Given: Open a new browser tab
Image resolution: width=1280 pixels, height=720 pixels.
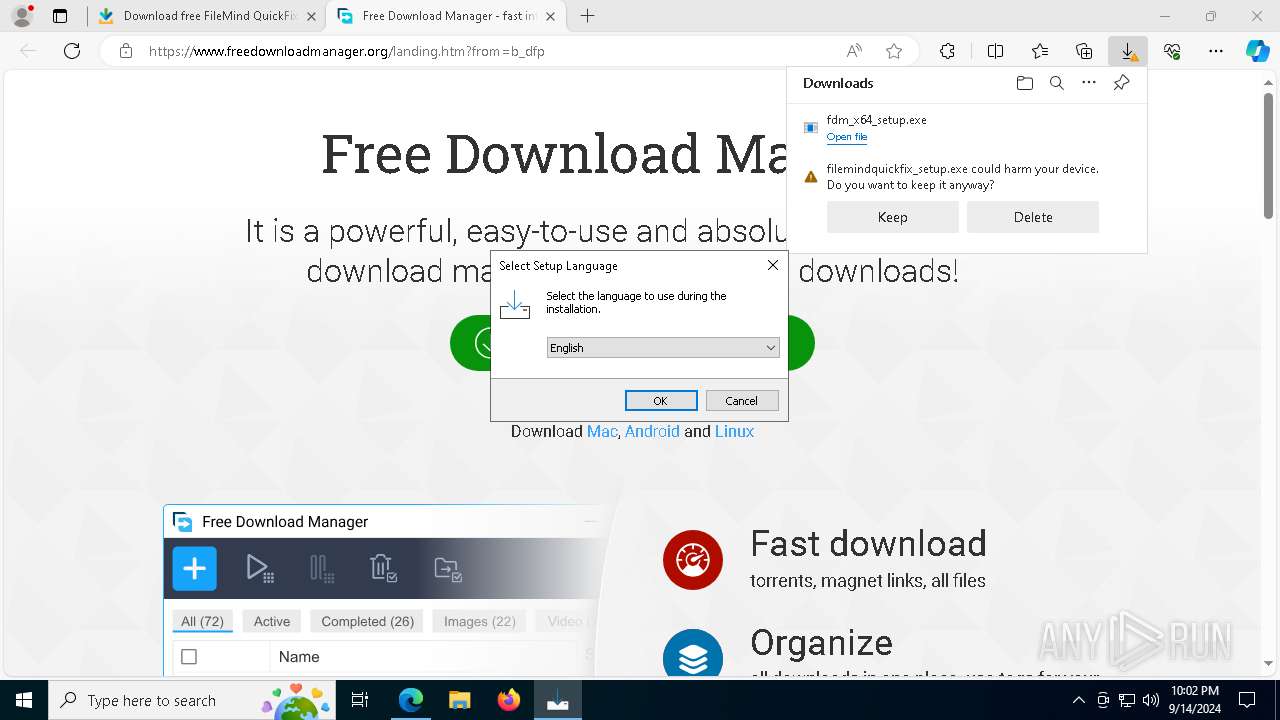Looking at the screenshot, I should (588, 16).
